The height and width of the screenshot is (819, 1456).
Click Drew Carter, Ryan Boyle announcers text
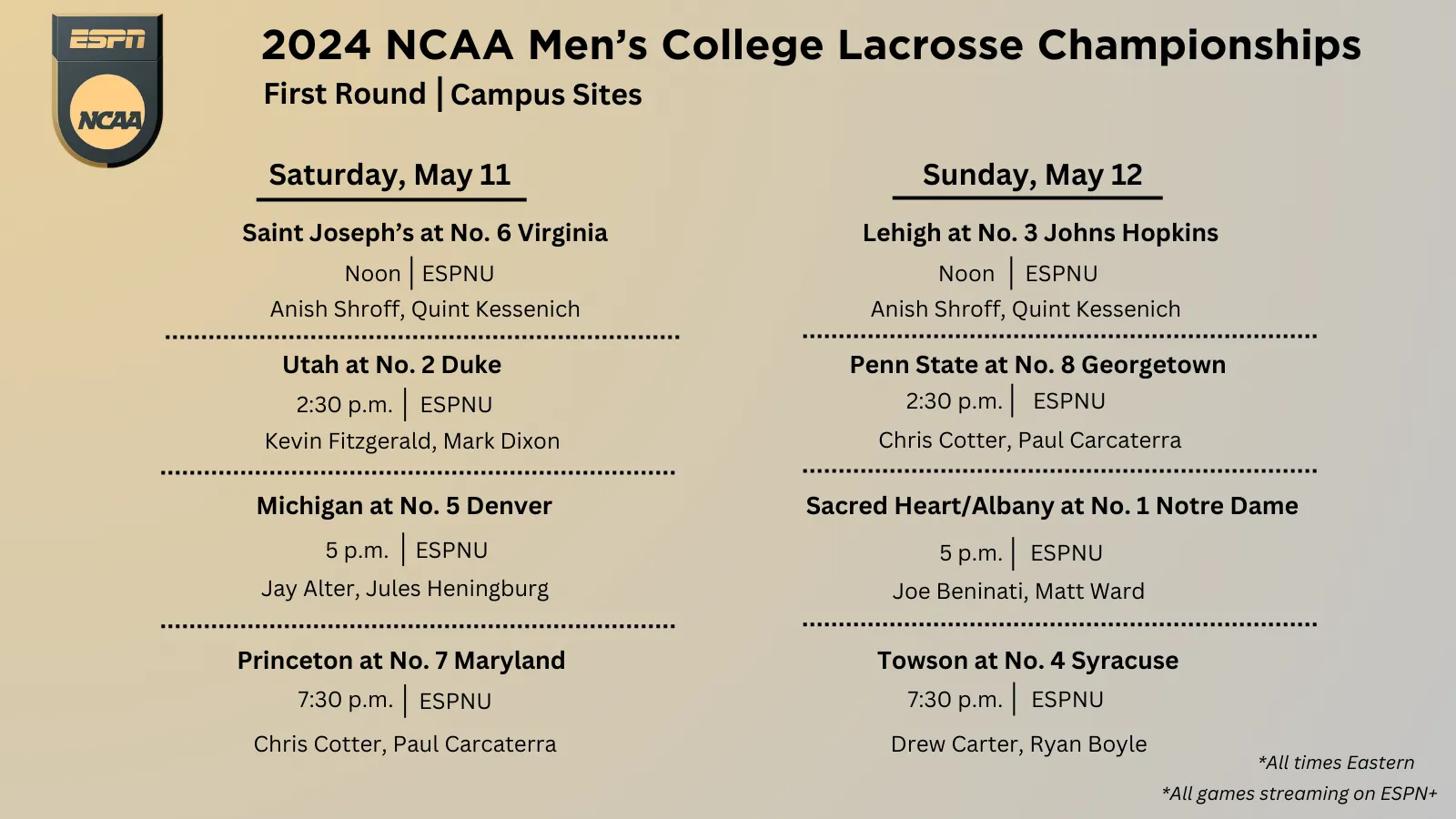1019,744
